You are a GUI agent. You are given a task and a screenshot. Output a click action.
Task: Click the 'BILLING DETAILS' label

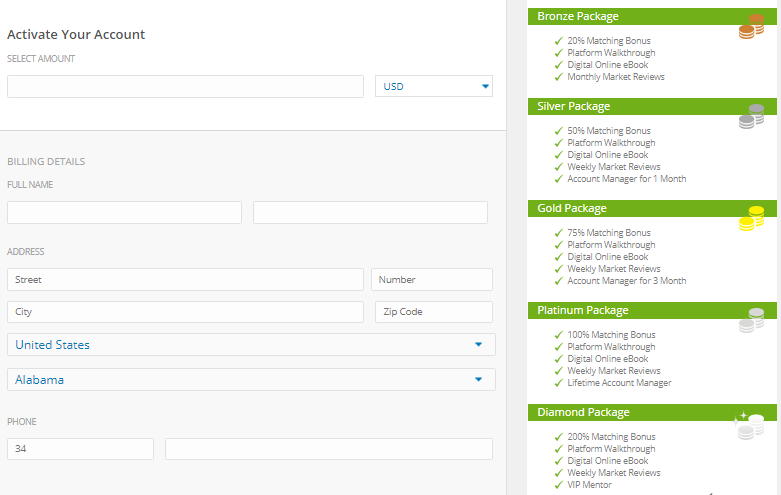[46, 161]
